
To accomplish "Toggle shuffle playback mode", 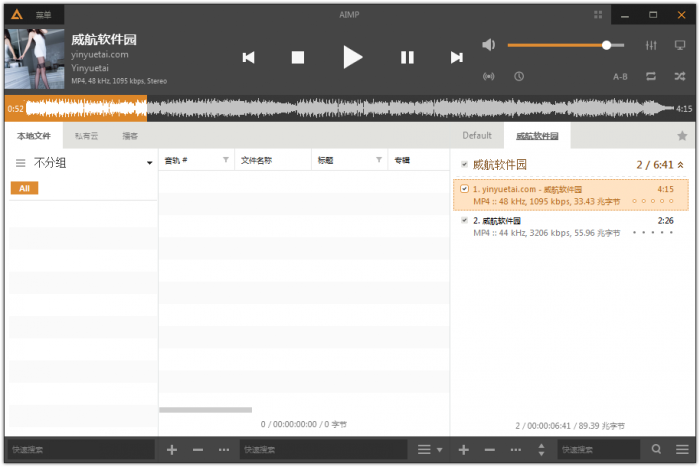I will [x=680, y=76].
